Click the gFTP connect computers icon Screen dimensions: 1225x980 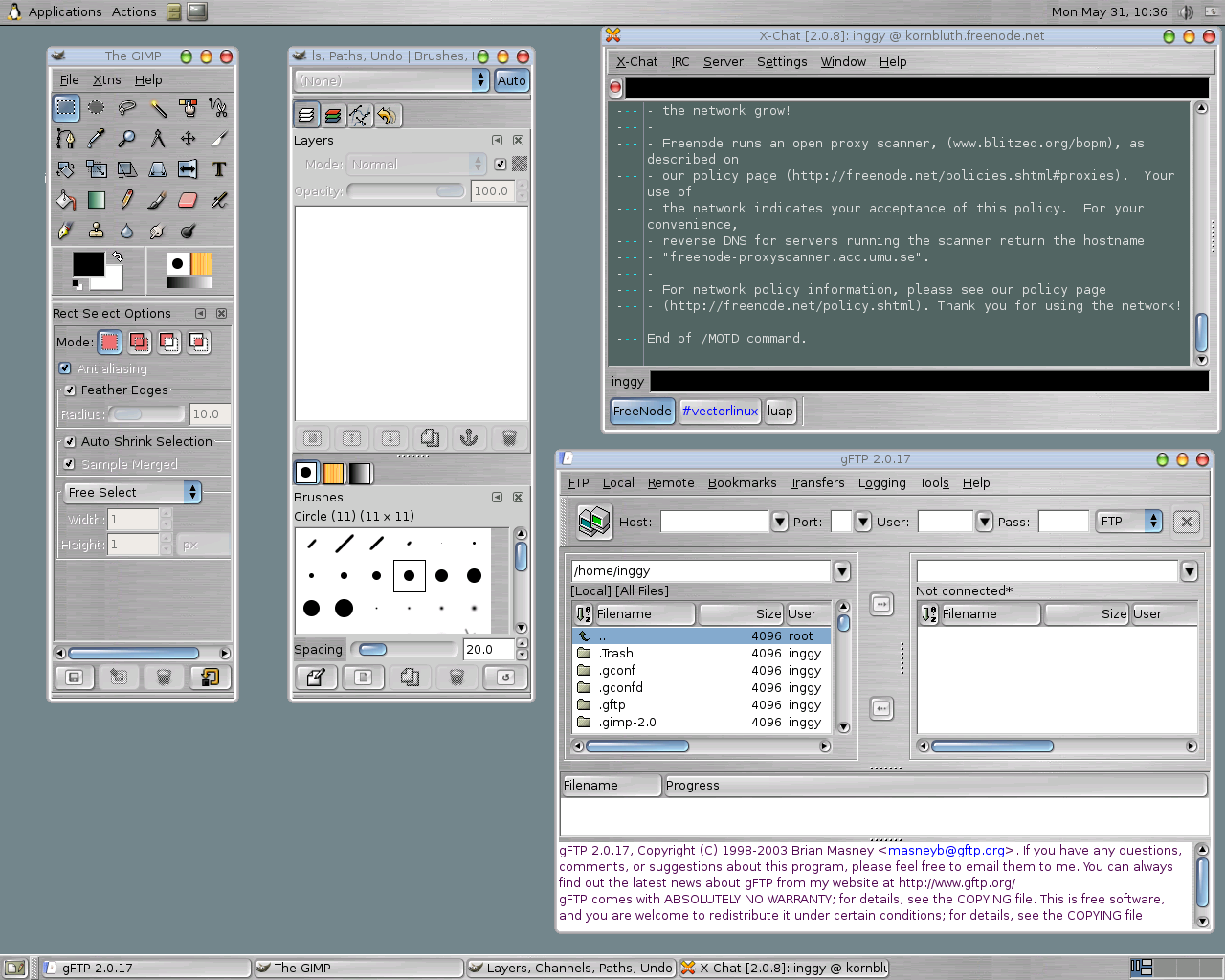pos(594,522)
